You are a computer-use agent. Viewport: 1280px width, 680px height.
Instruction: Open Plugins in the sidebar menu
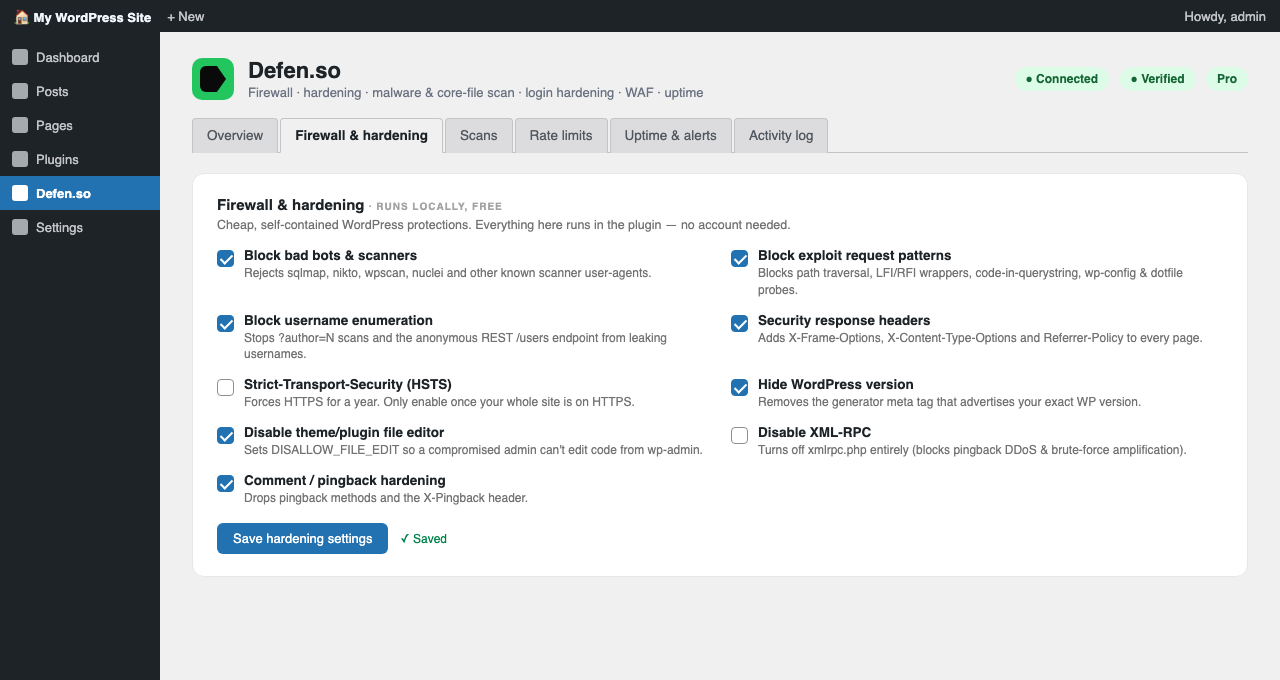coord(80,159)
